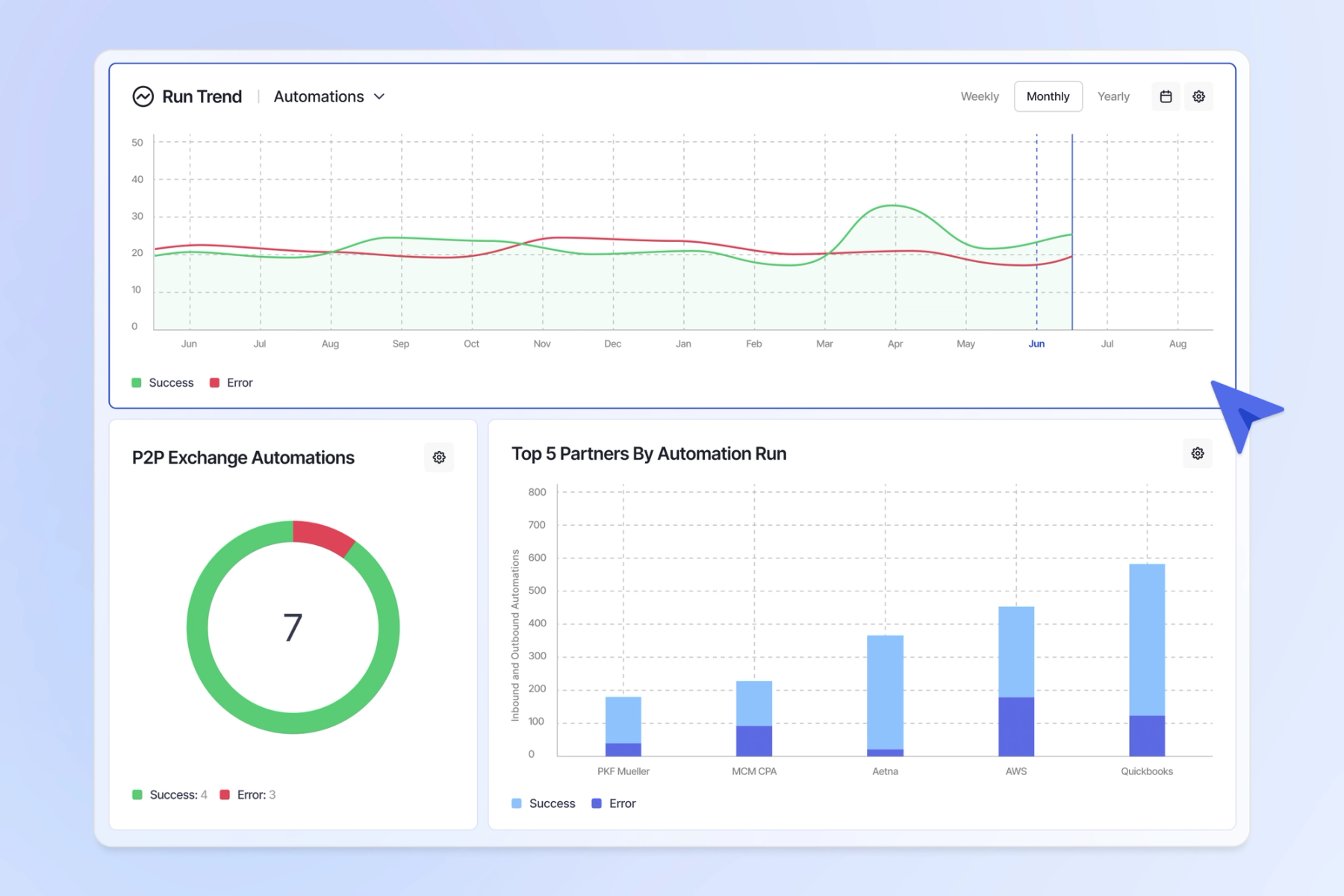Click the red Error donut segment
1344x896 pixels.
pyautogui.click(x=322, y=535)
